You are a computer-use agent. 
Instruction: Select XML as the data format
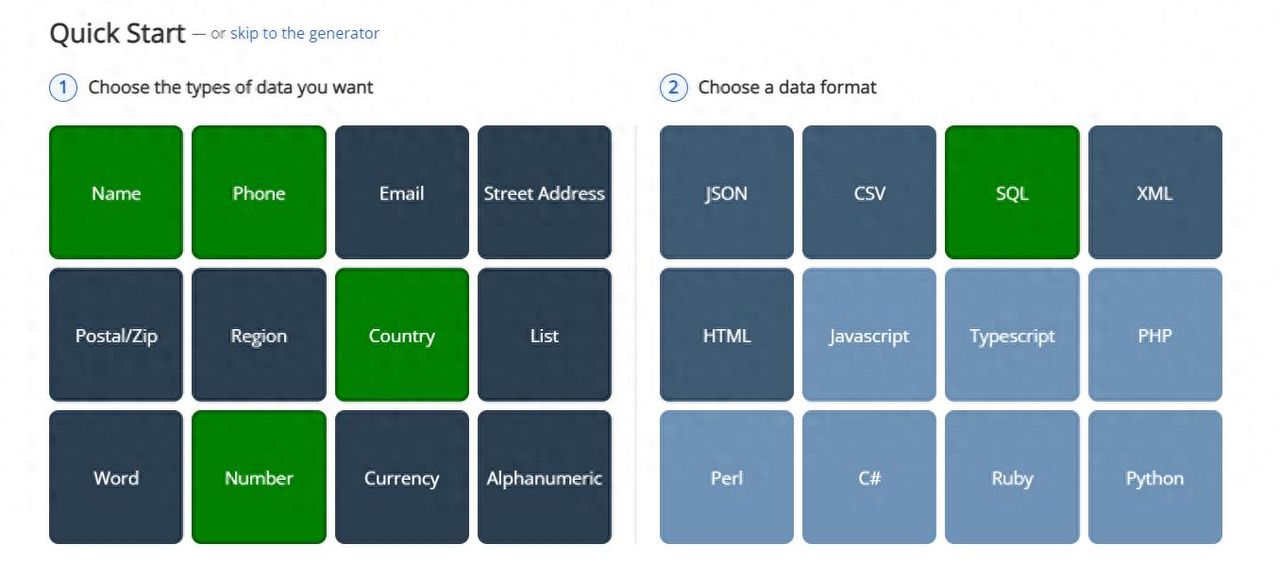(1155, 192)
